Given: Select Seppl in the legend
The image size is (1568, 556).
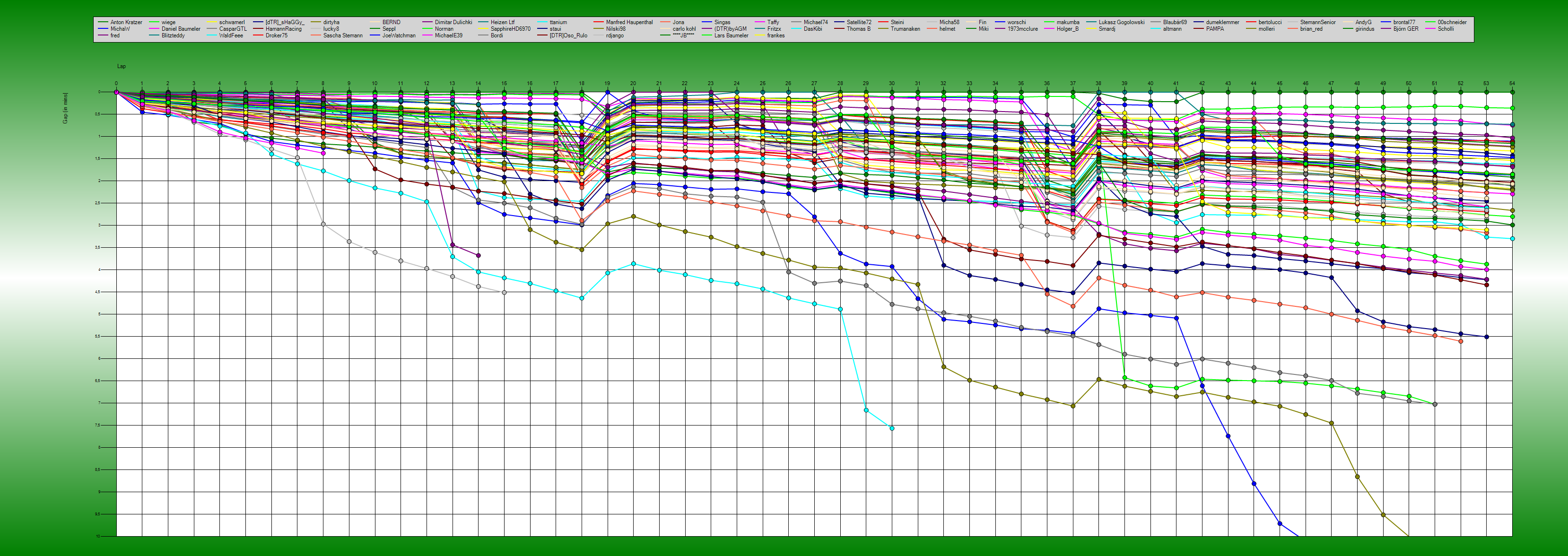Looking at the screenshot, I should [x=389, y=29].
